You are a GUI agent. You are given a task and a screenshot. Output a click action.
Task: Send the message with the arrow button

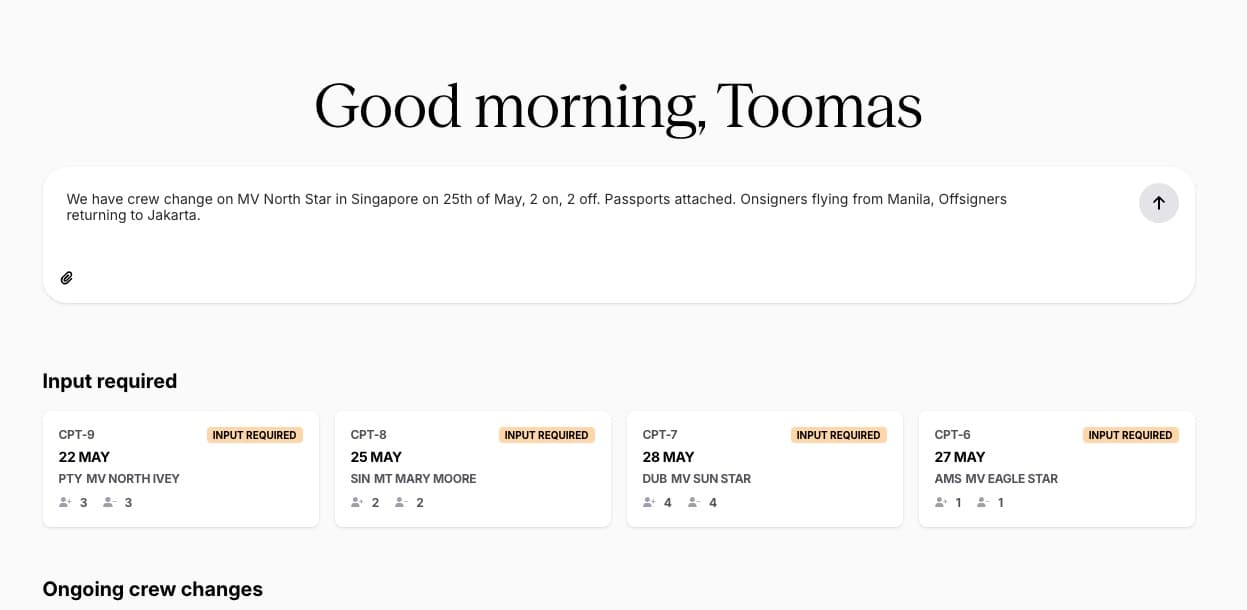1158,203
